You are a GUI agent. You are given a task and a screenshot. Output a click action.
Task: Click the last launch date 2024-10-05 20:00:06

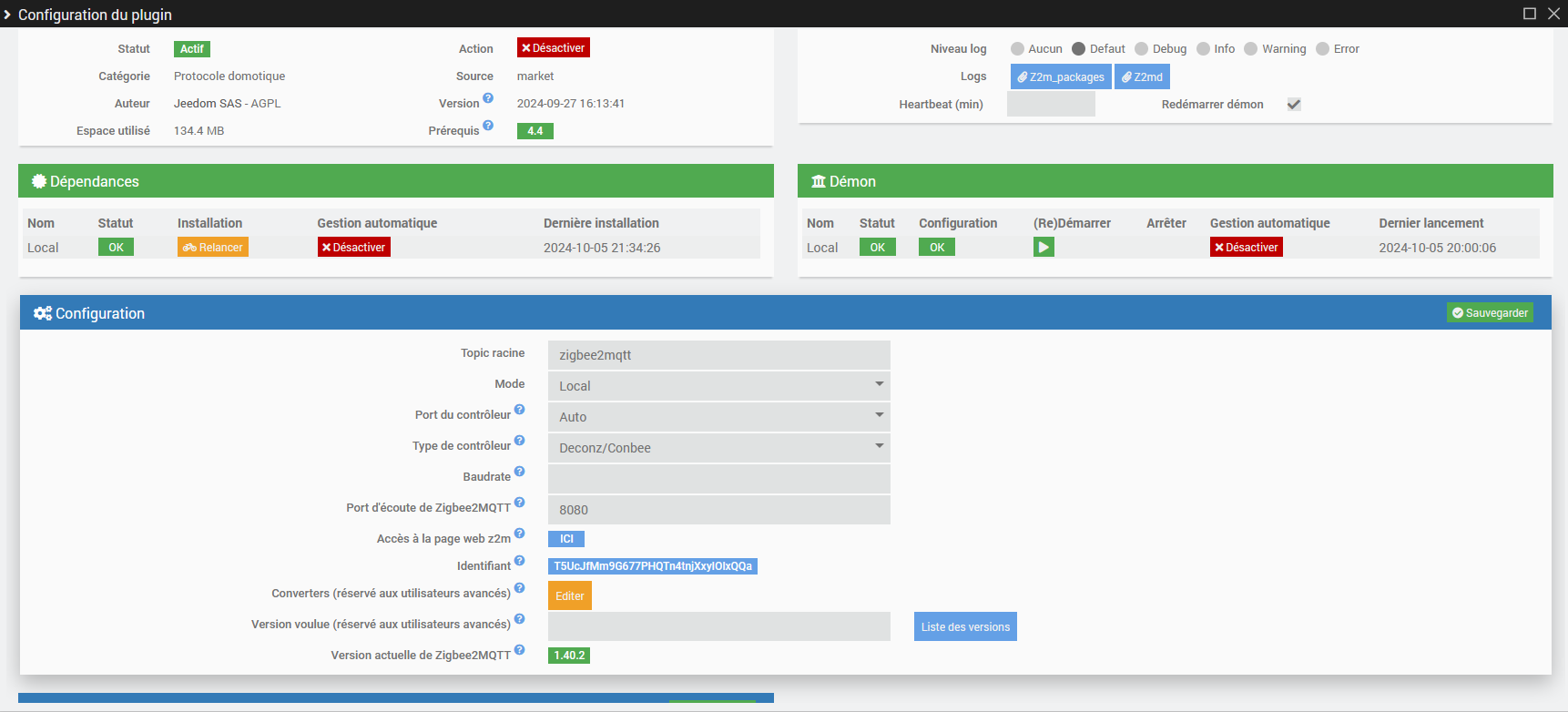[x=1438, y=248]
